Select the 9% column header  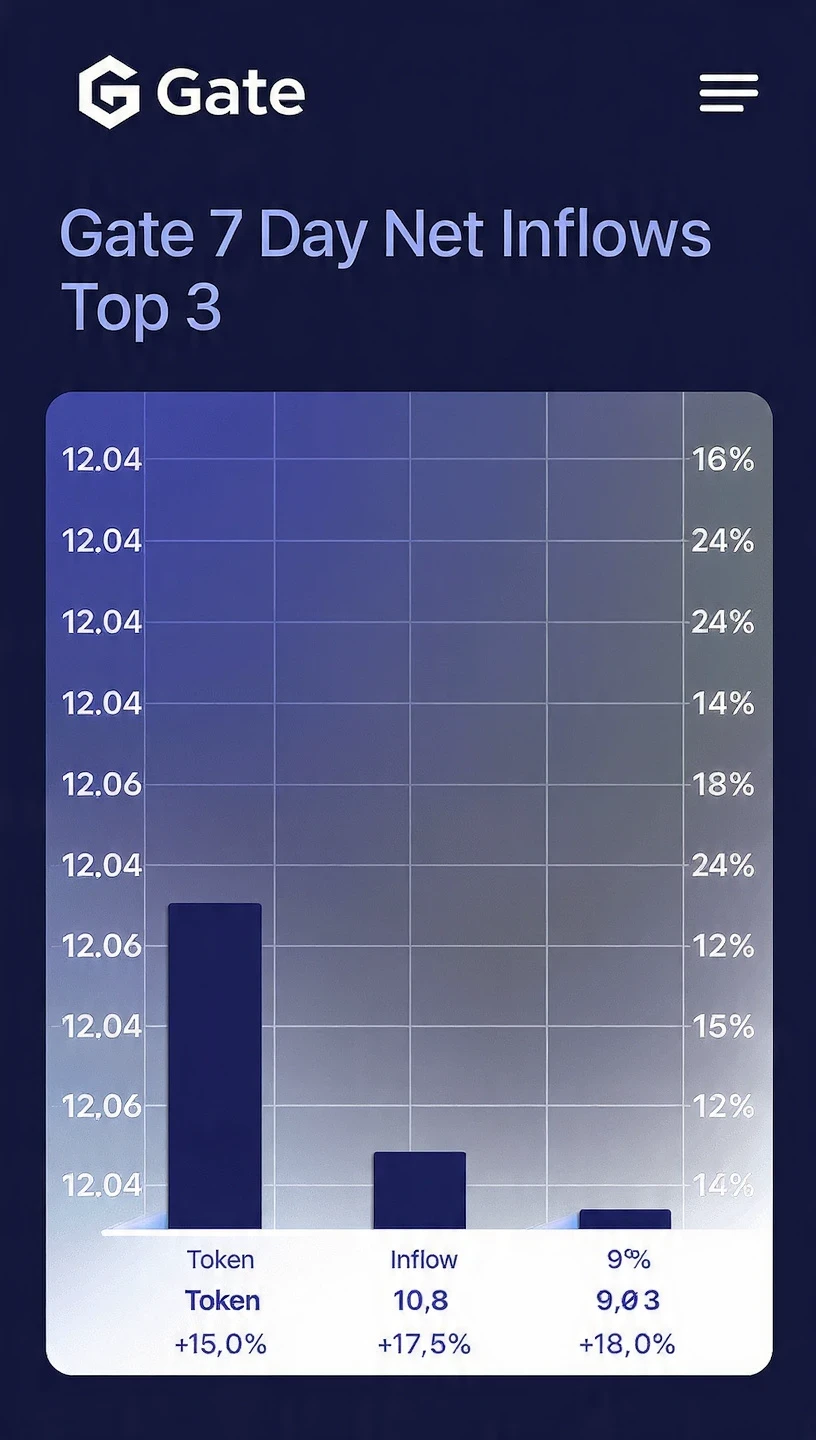[629, 1260]
